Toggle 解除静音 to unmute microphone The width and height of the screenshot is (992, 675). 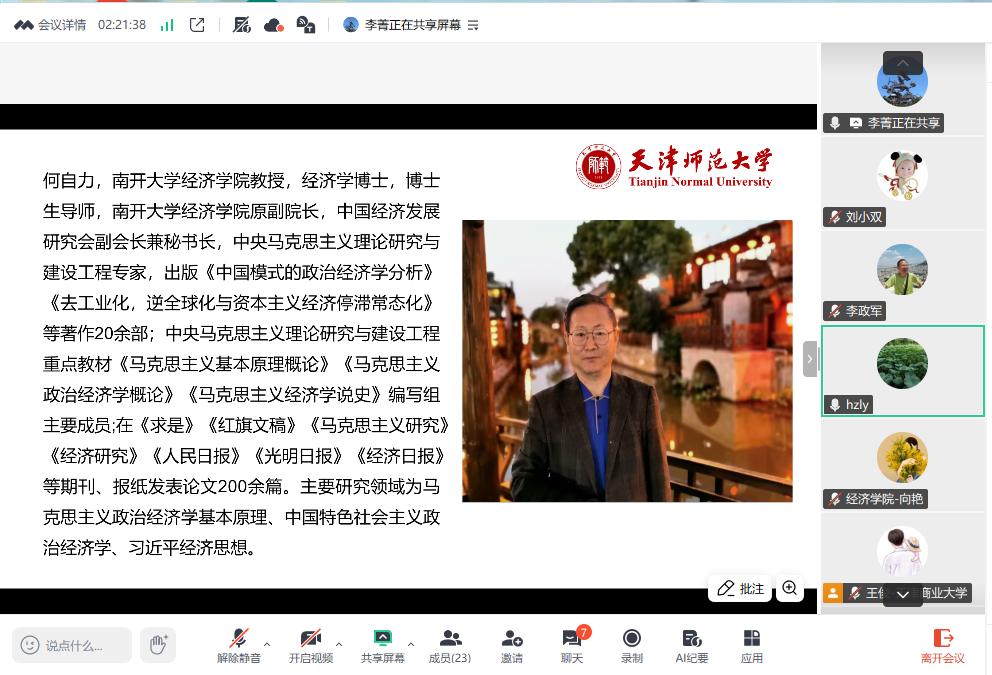pos(239,645)
